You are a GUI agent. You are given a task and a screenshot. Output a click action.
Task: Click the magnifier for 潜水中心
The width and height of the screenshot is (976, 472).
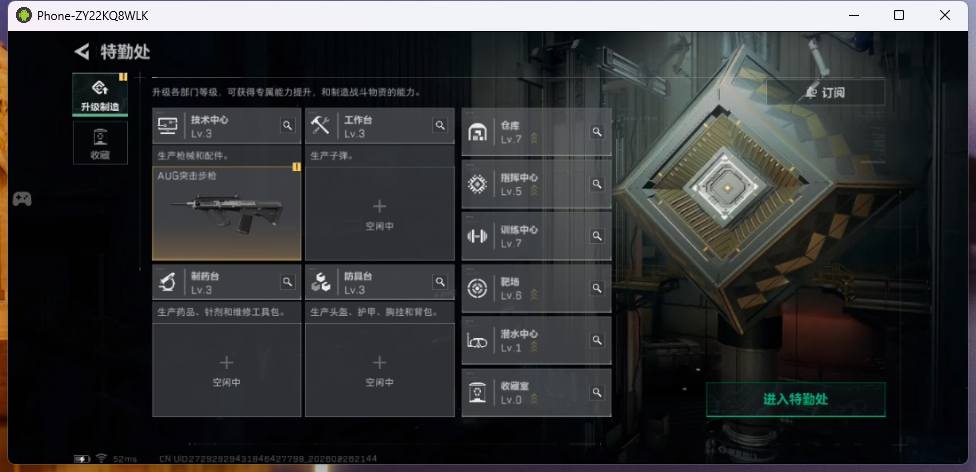(x=597, y=341)
